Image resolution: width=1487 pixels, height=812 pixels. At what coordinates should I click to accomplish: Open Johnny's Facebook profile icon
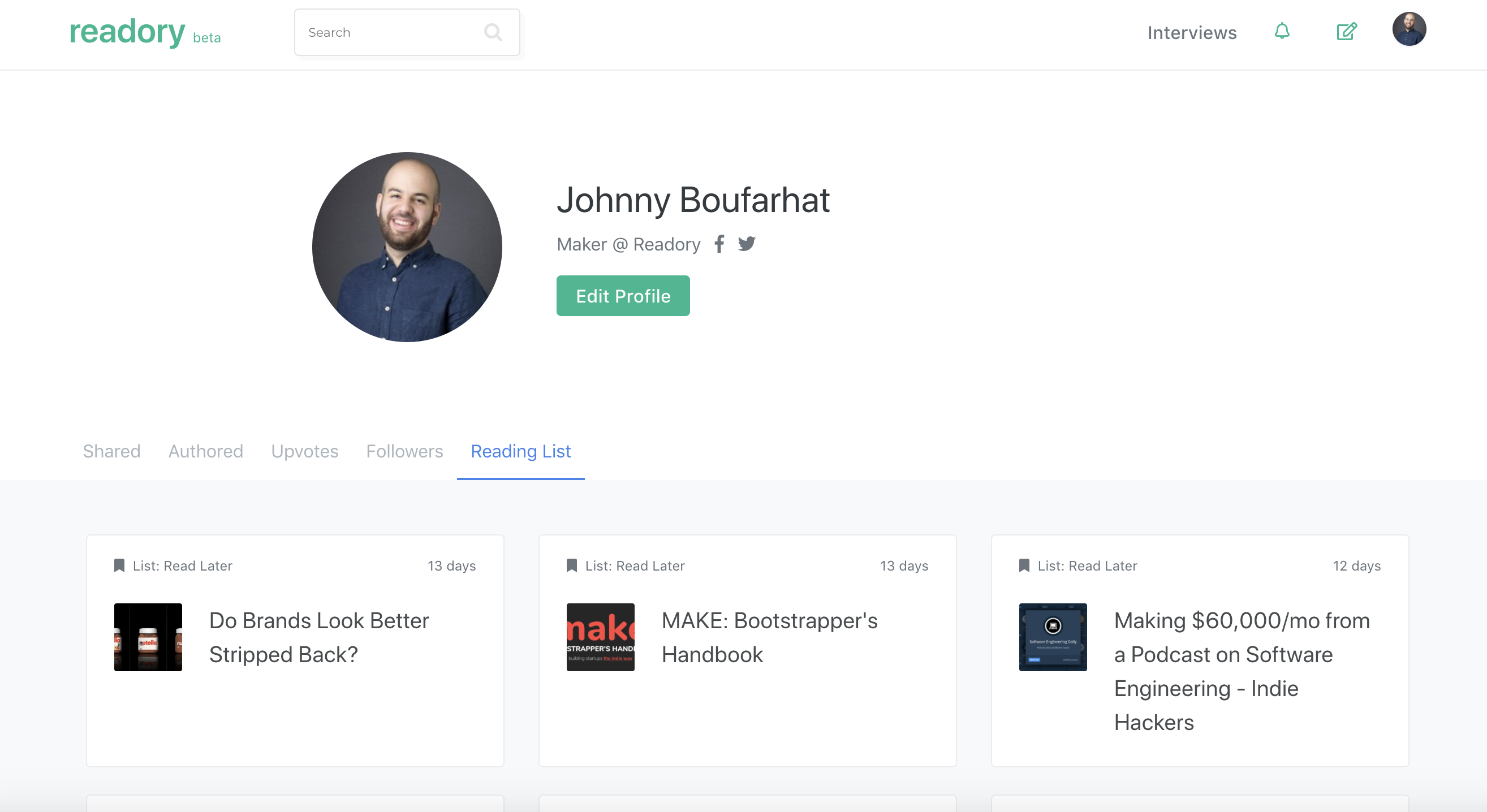(x=719, y=244)
